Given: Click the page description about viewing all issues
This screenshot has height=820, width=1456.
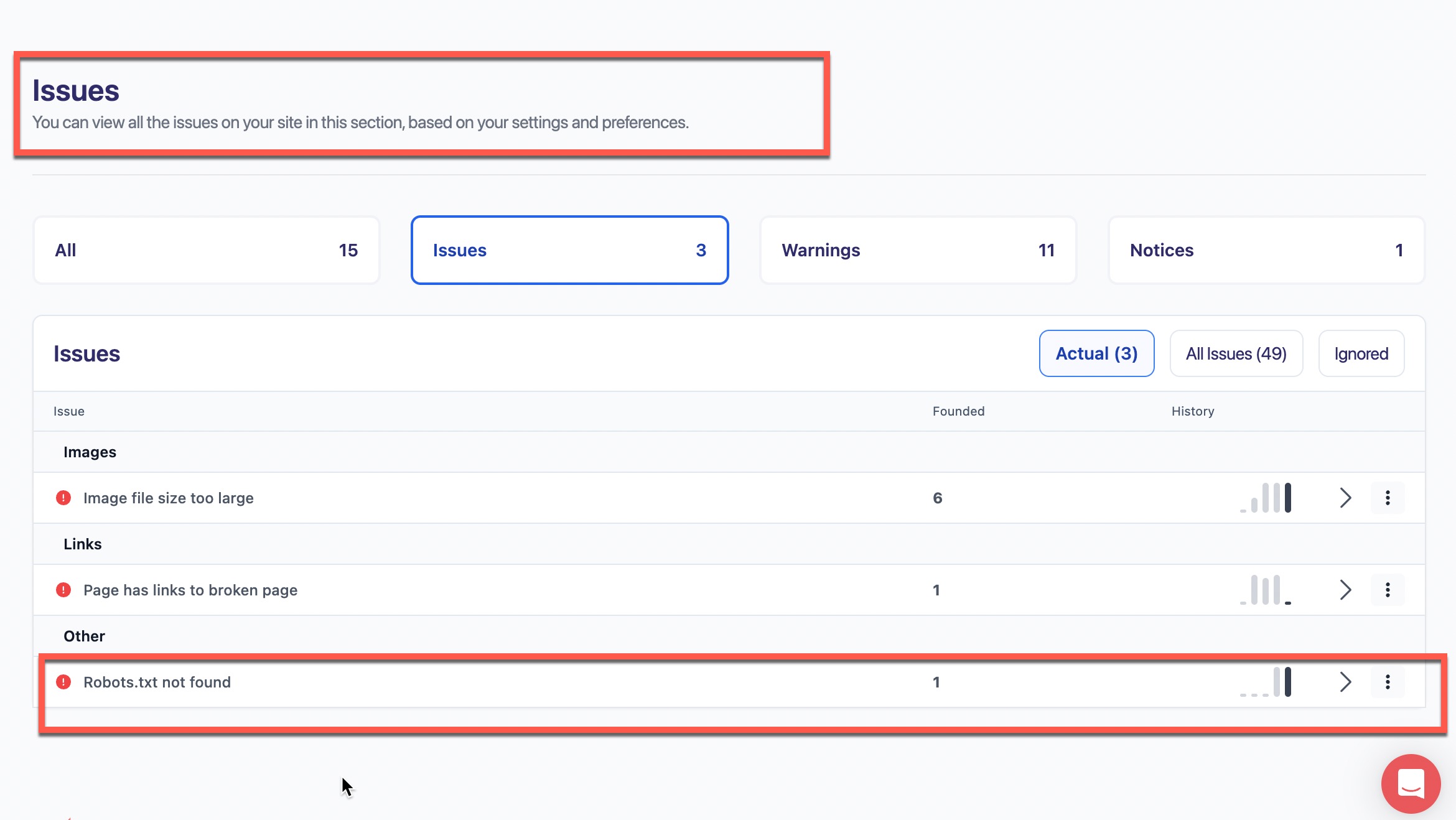Looking at the screenshot, I should 360,123.
